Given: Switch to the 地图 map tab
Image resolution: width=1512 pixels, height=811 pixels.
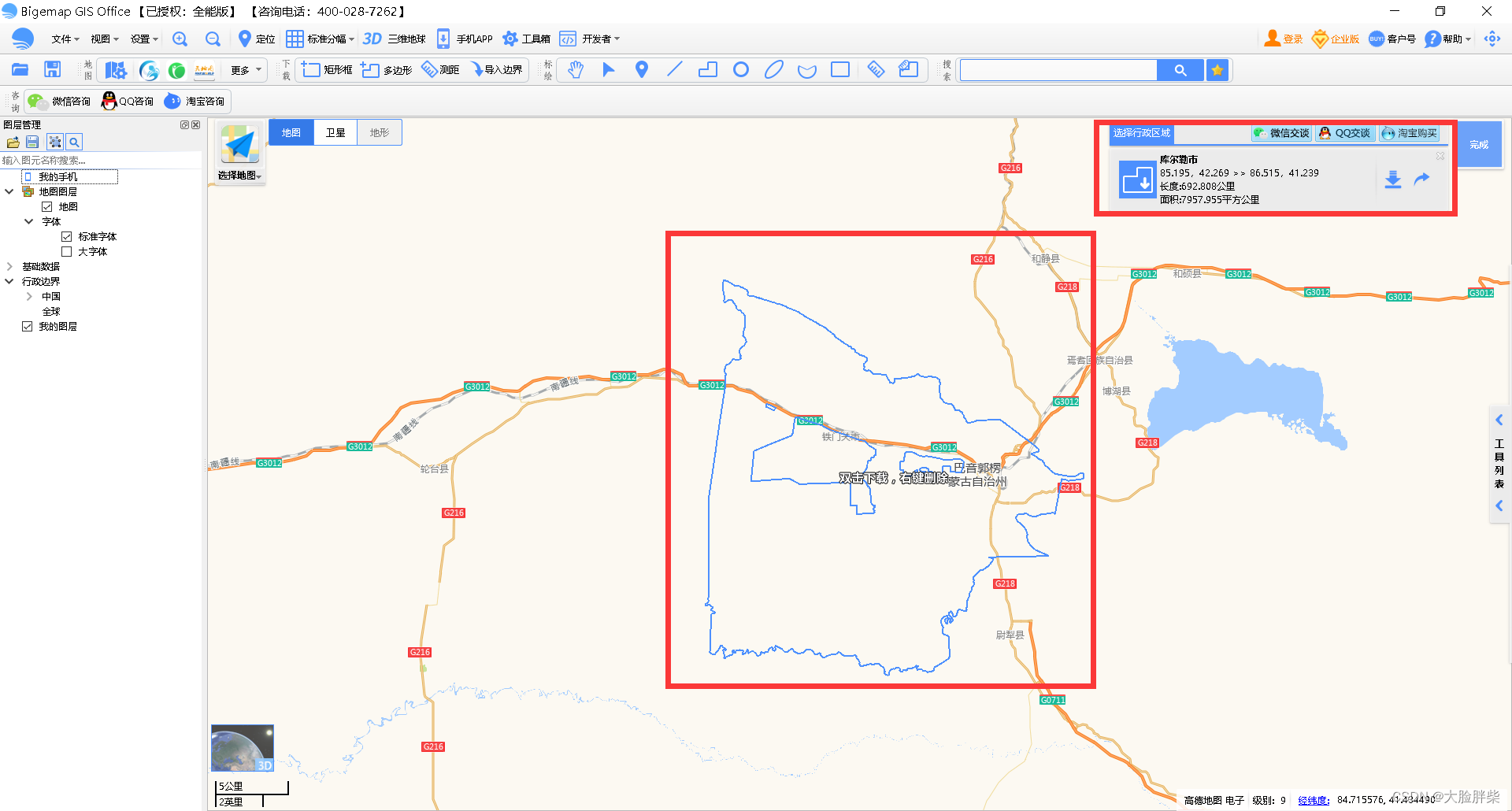Looking at the screenshot, I should point(291,132).
